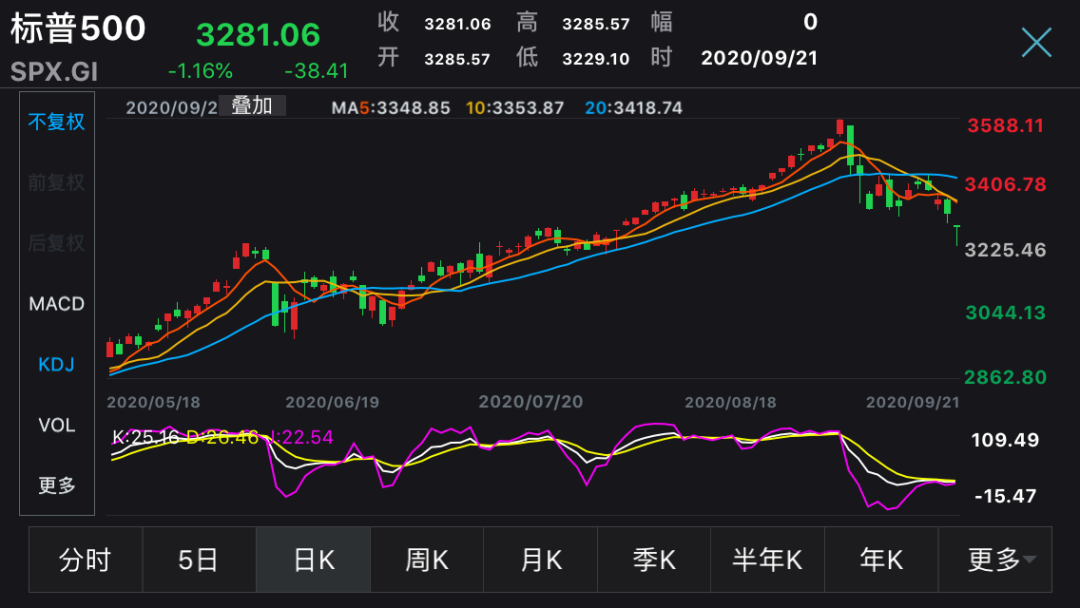Screen dimensions: 1080x608
Task: Select 前复权 adjustment mode
Action: (x=56, y=182)
